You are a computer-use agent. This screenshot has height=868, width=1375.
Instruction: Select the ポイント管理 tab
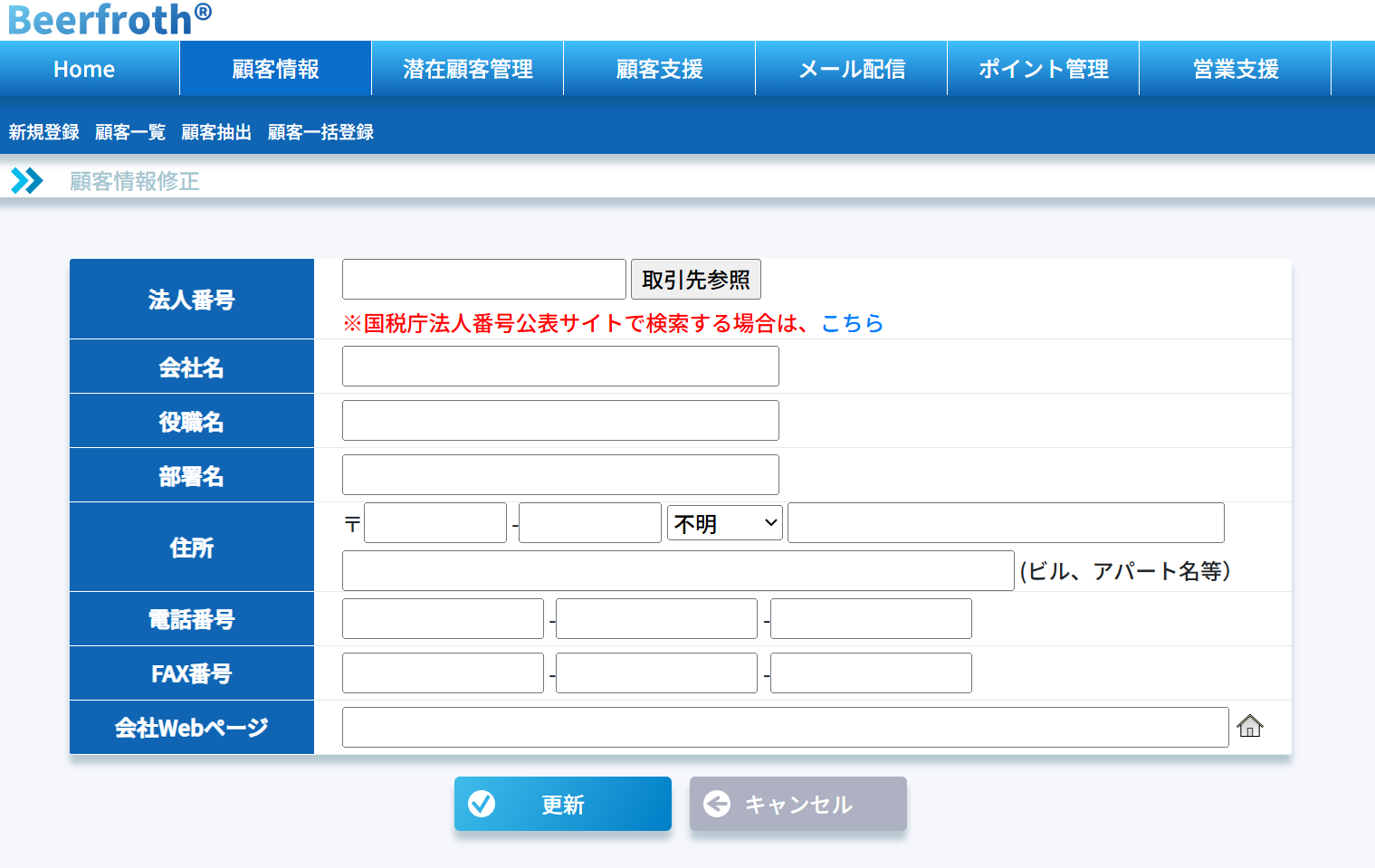(1043, 69)
